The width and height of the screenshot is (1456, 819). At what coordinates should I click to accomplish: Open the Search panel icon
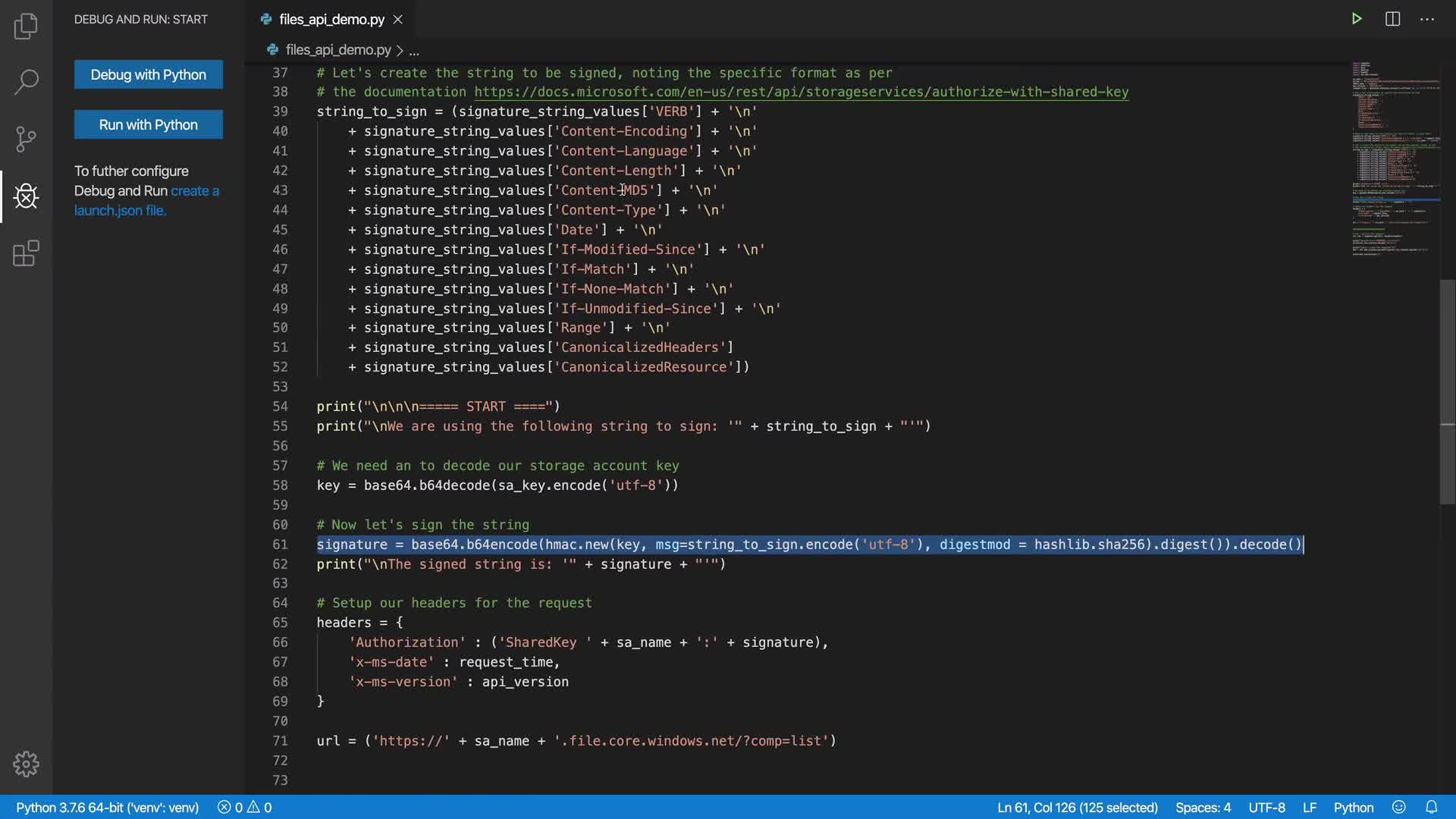coord(26,82)
